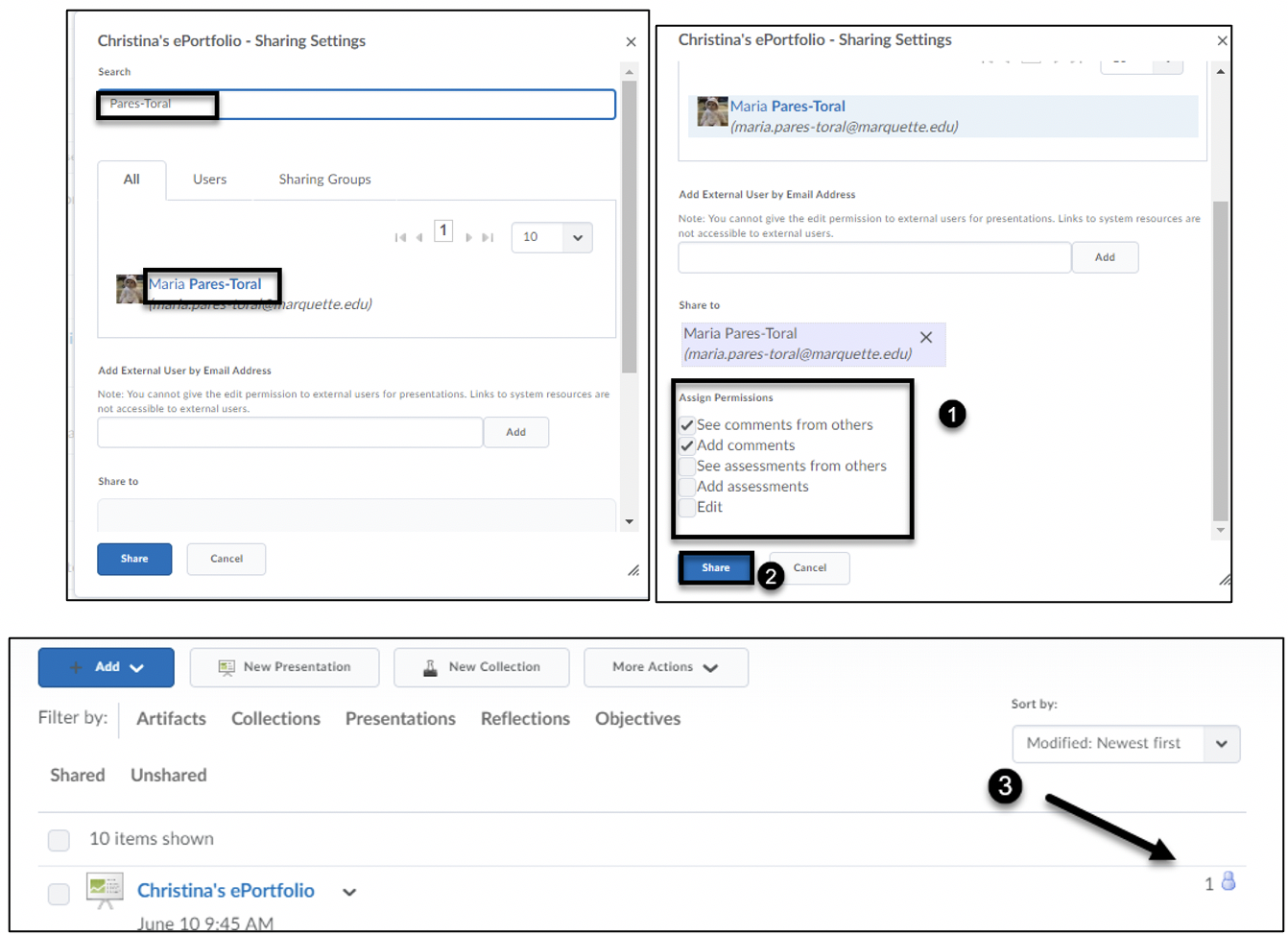Open Christina's ePortfolio link
The height and width of the screenshot is (935, 1288).
[x=226, y=890]
